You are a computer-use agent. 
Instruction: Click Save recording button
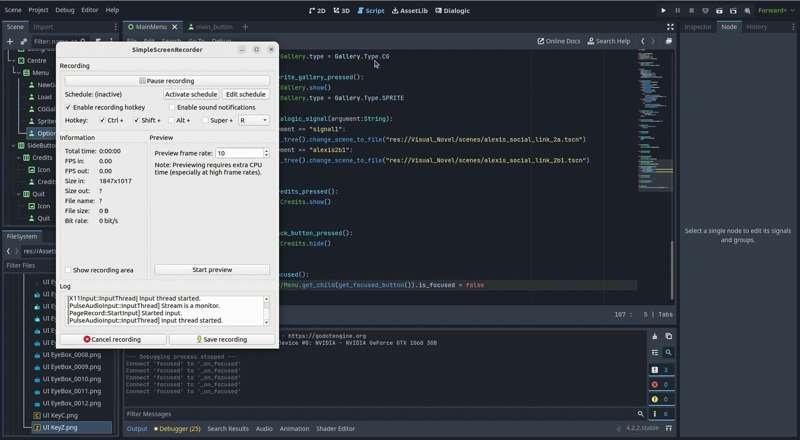click(222, 339)
